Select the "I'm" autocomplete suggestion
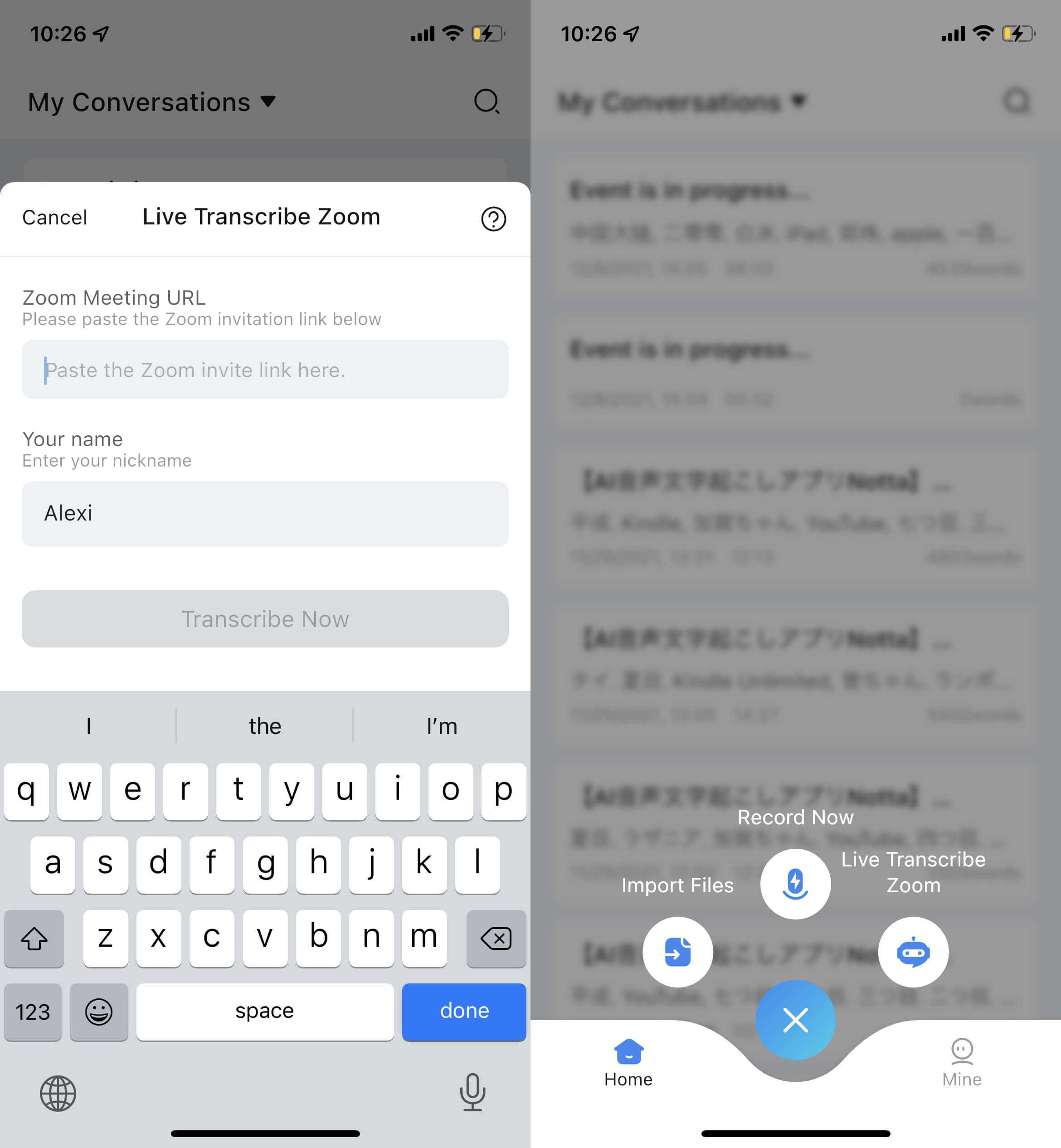The image size is (1061, 1148). [x=441, y=725]
